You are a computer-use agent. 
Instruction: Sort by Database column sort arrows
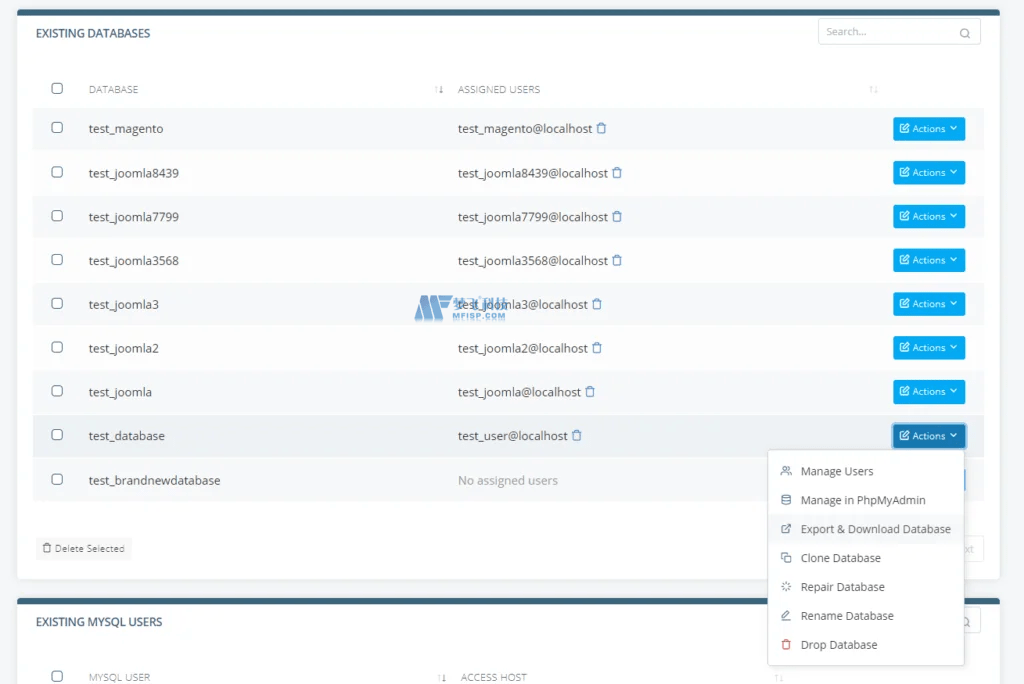coord(439,90)
